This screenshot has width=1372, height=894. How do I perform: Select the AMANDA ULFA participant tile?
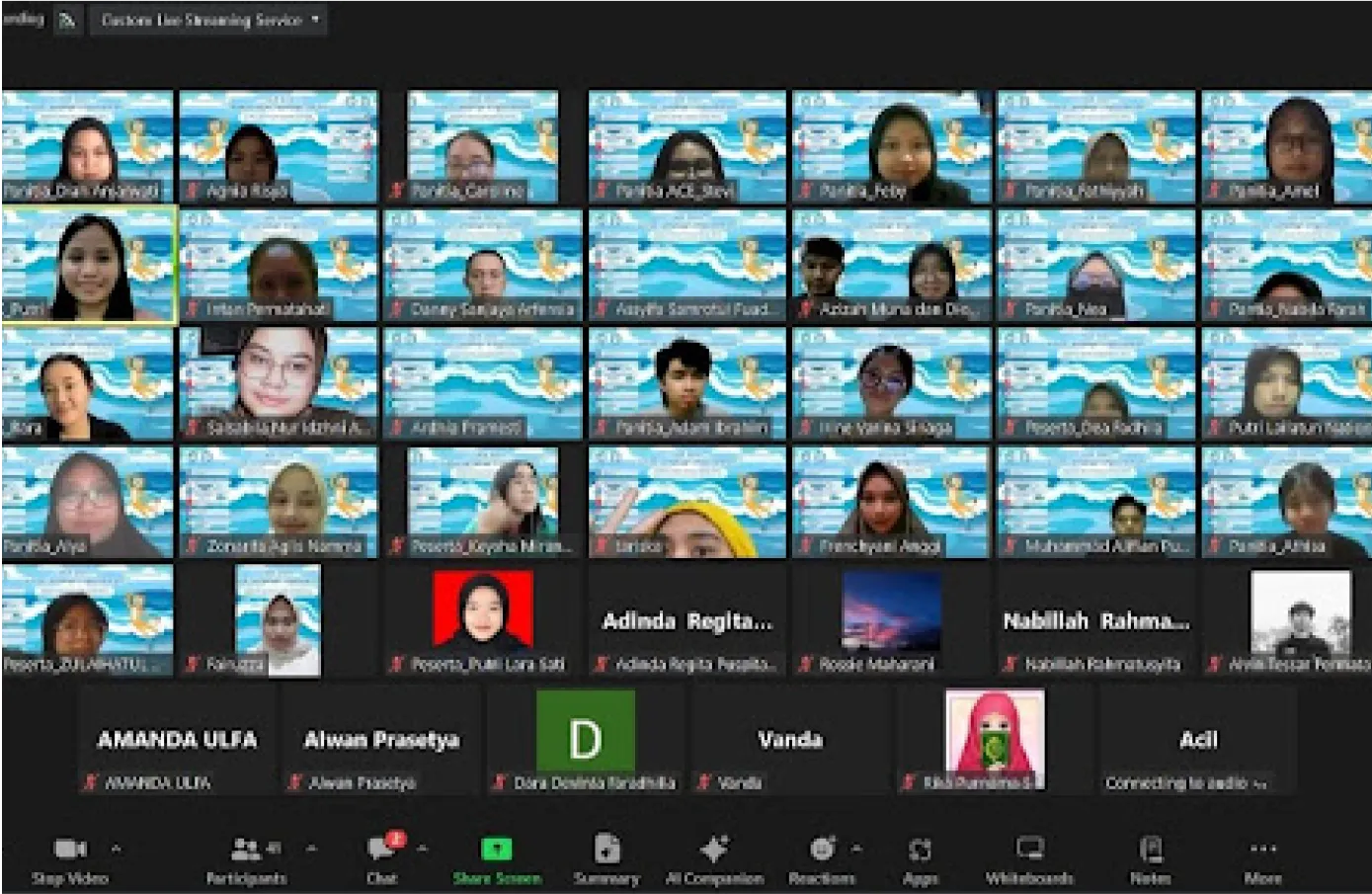[177, 740]
